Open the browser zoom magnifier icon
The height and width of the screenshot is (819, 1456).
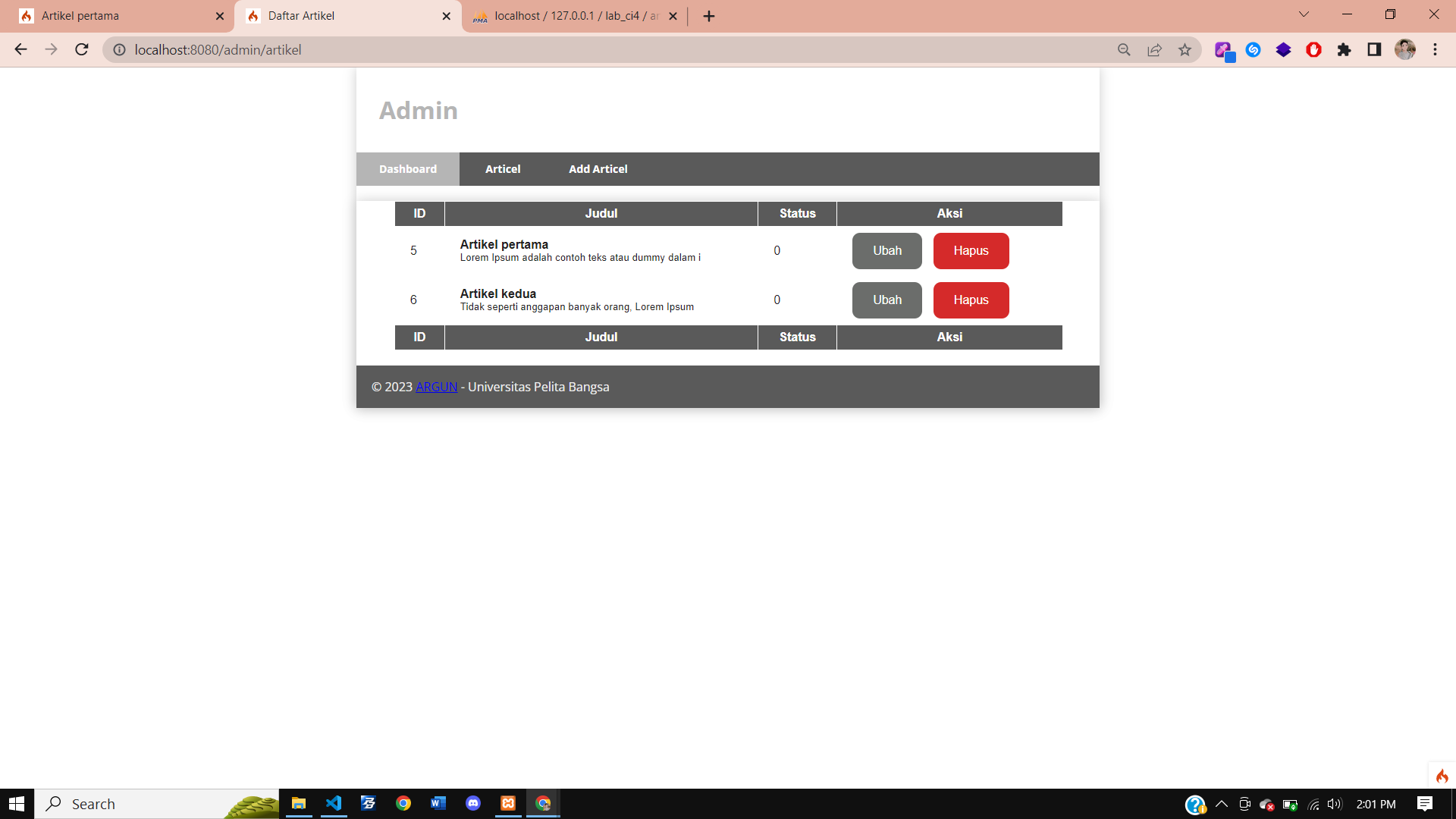(x=1124, y=50)
